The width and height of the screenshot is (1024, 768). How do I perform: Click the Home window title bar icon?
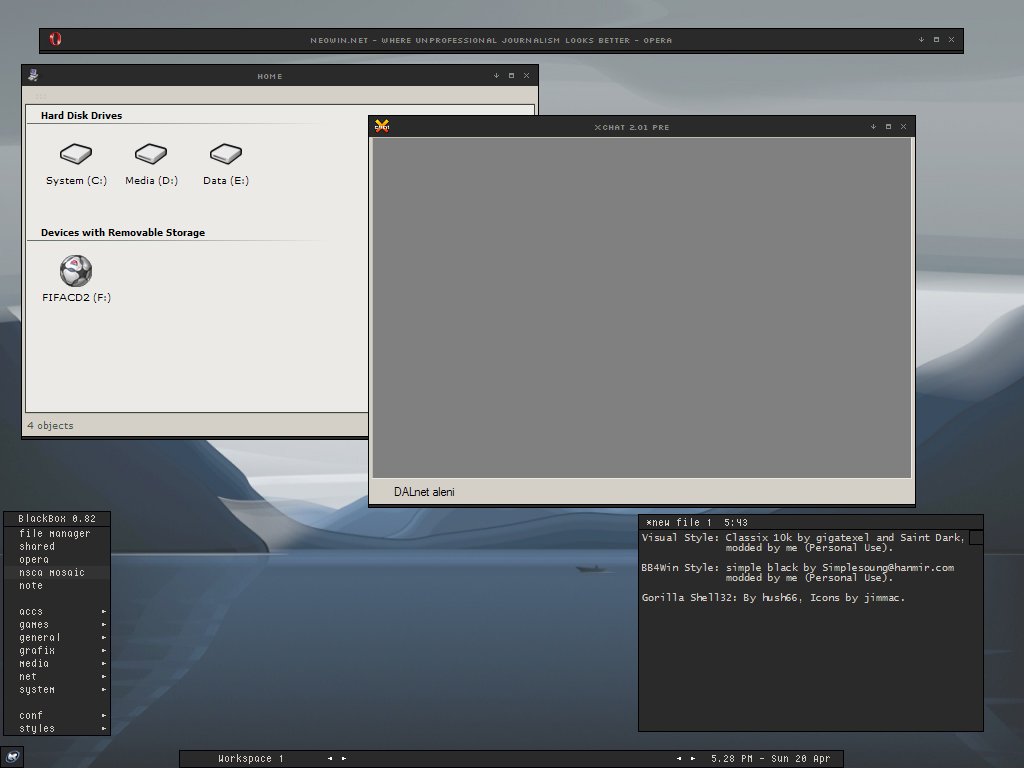pos(33,75)
